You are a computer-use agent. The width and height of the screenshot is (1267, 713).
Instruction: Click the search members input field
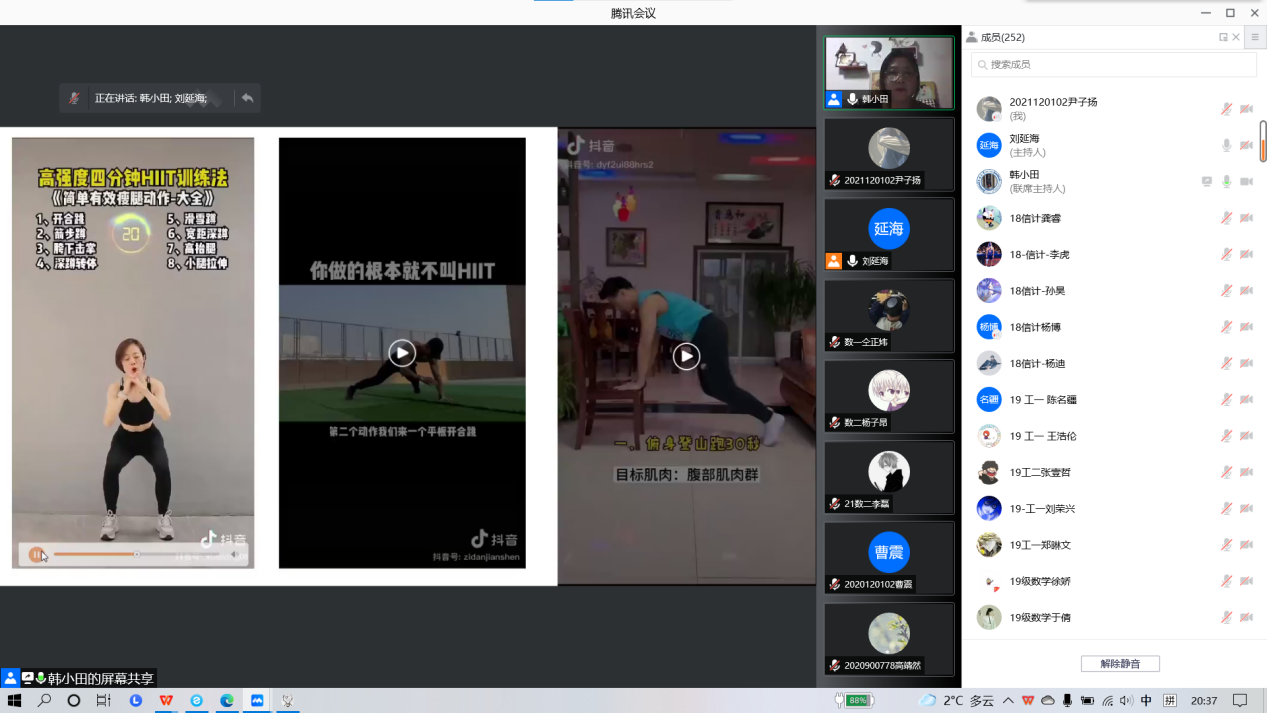[x=1114, y=64]
